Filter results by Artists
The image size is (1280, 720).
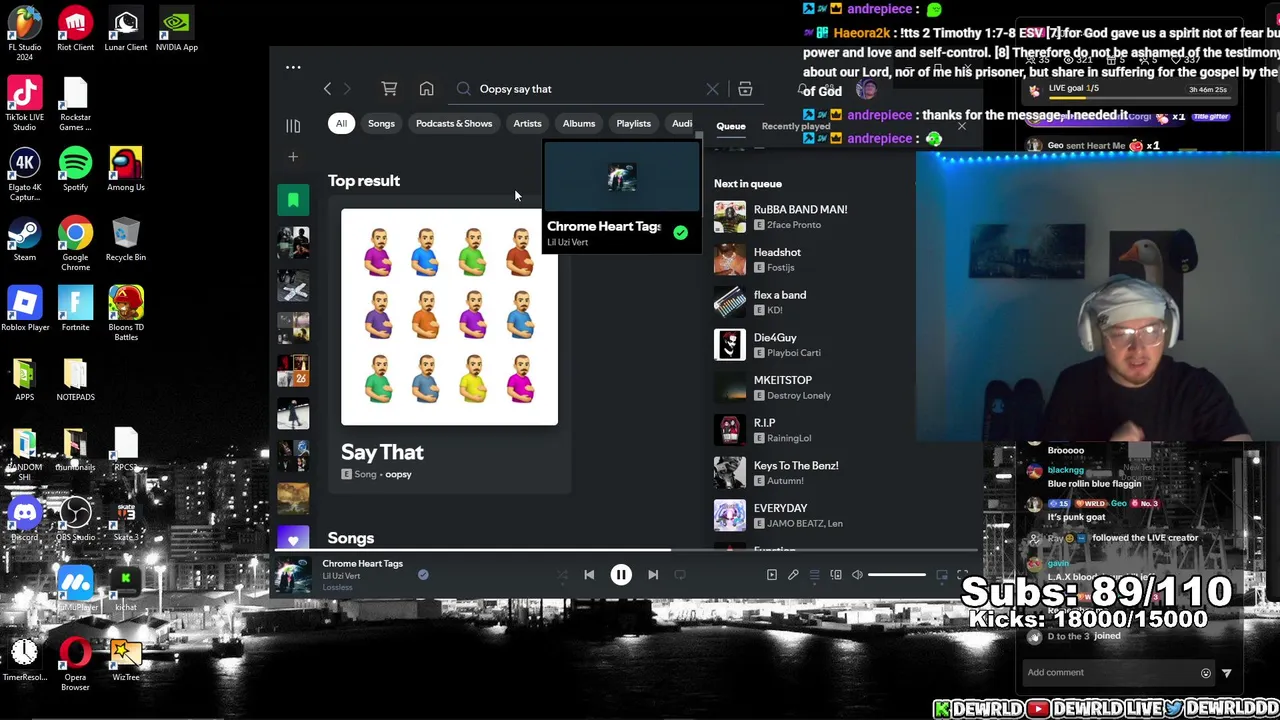527,124
